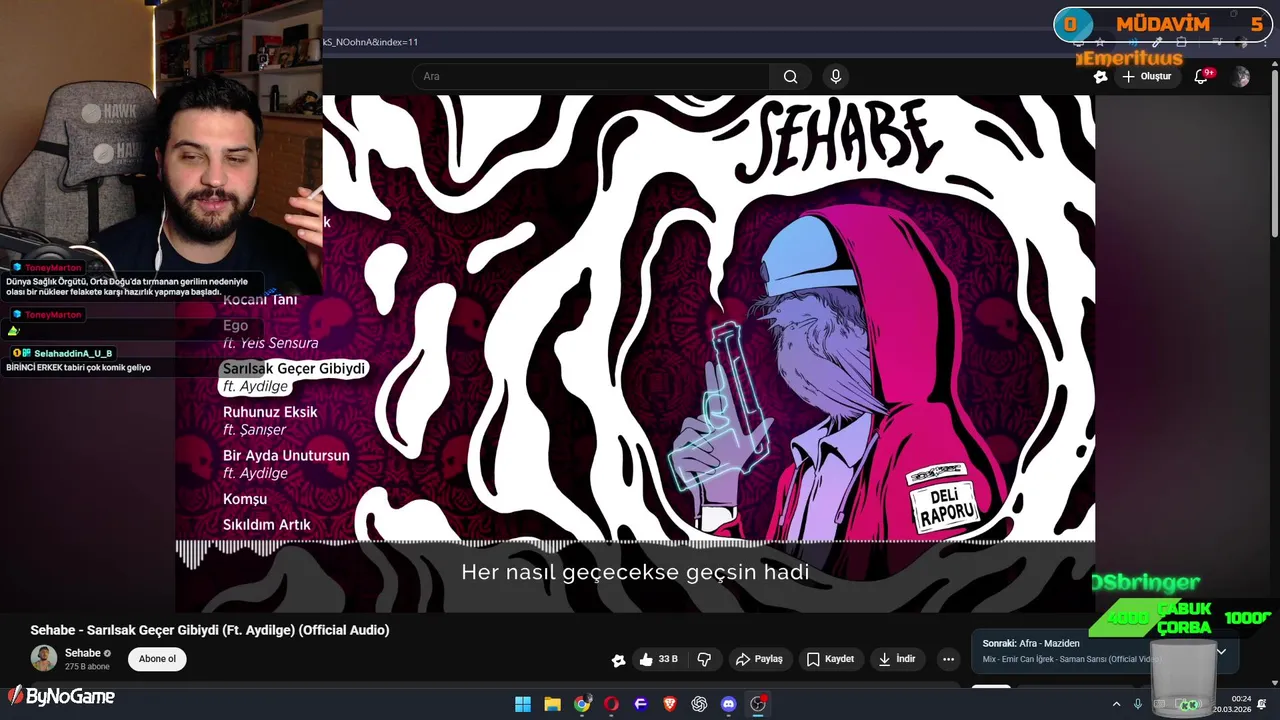Image resolution: width=1280 pixels, height=720 pixels.
Task: Switch to Chrome in the taskbar
Action: [582, 704]
